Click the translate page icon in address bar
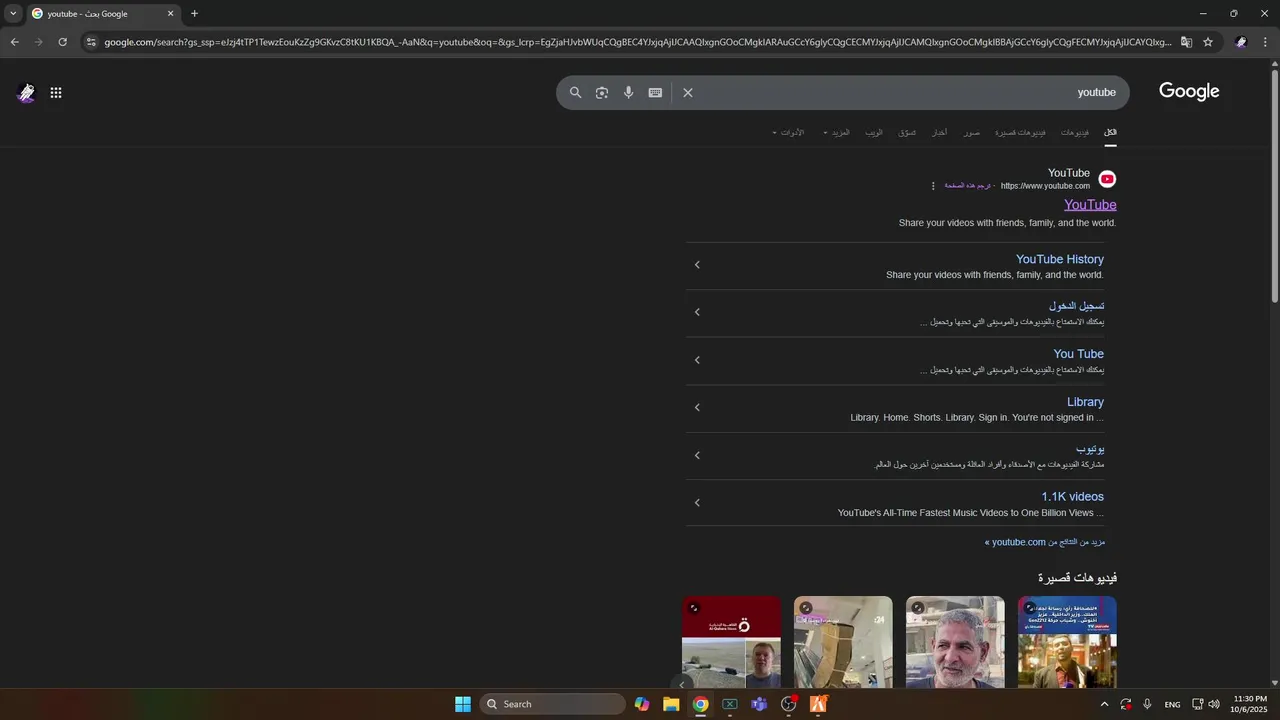This screenshot has height=720, width=1280. point(1186,42)
